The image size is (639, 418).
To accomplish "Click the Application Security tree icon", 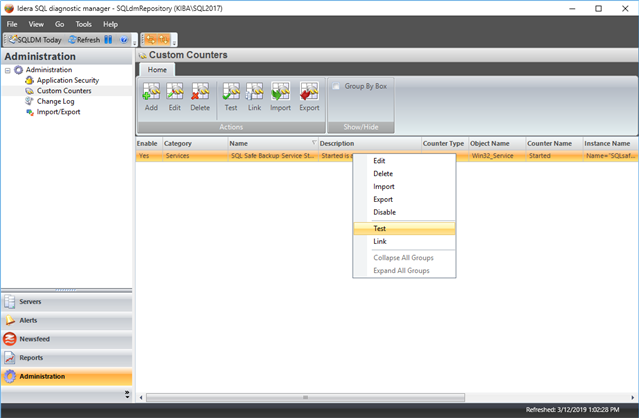I will click(x=29, y=80).
